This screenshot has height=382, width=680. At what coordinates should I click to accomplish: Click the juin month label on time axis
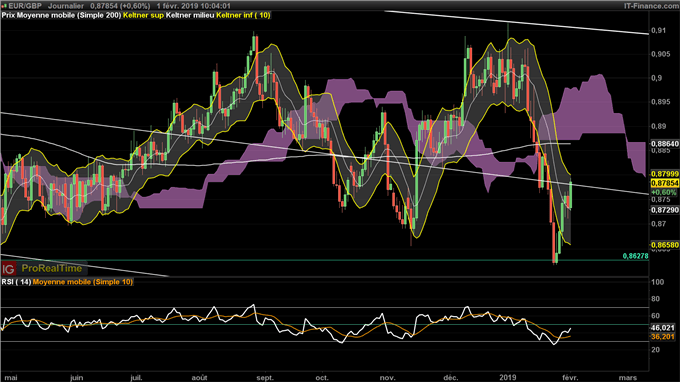(x=76, y=378)
